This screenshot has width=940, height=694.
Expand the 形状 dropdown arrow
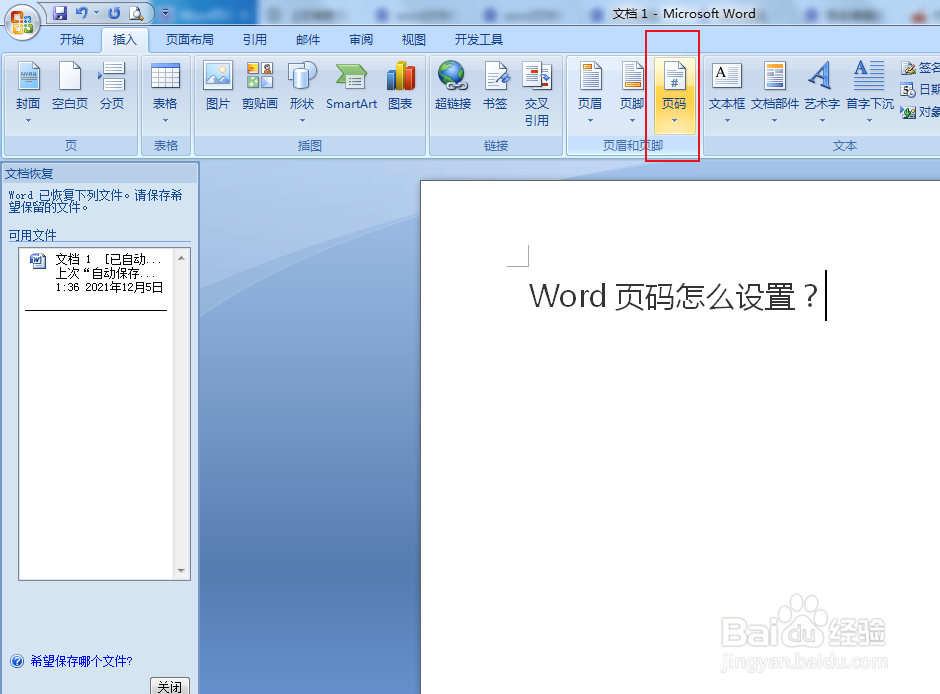[x=302, y=120]
